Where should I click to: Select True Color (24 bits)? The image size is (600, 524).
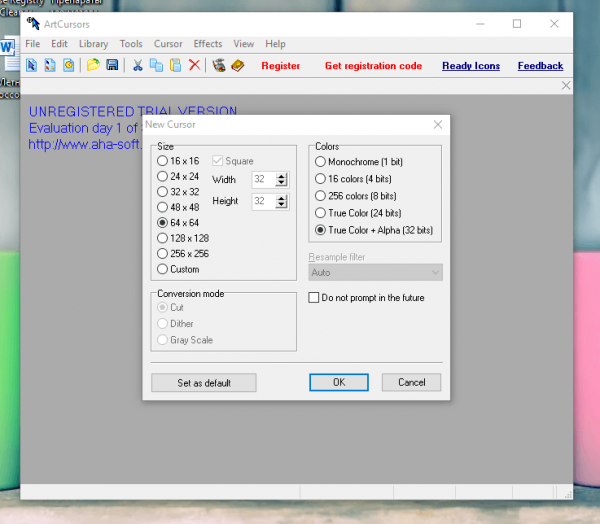tap(358, 213)
